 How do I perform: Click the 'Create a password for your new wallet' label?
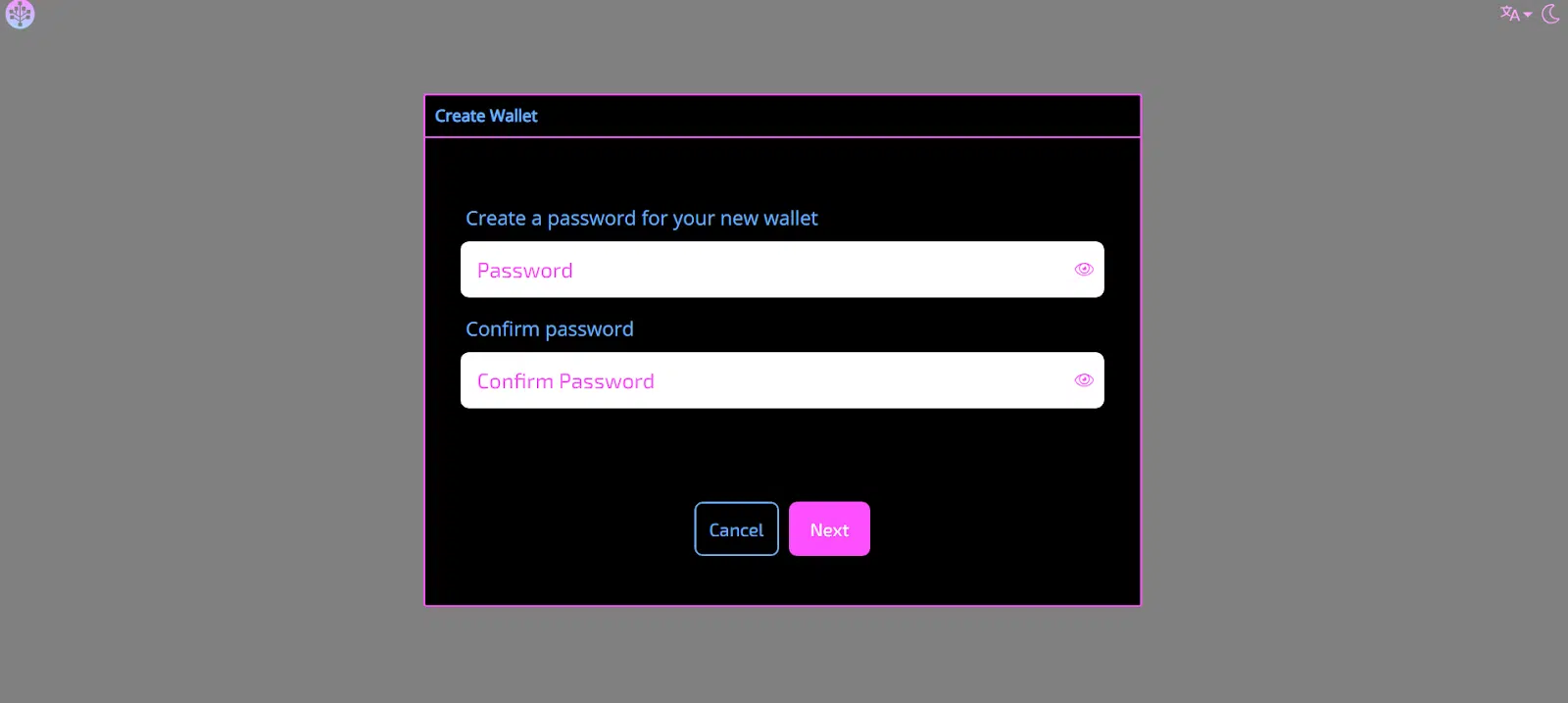point(641,219)
